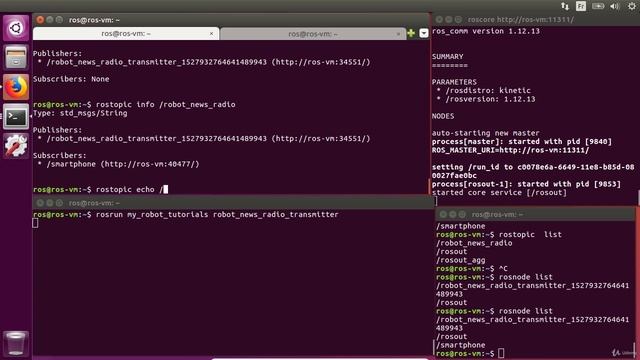Click the 'Type: std_msgs/String' line
This screenshot has height=360, width=640.
[x=80, y=113]
